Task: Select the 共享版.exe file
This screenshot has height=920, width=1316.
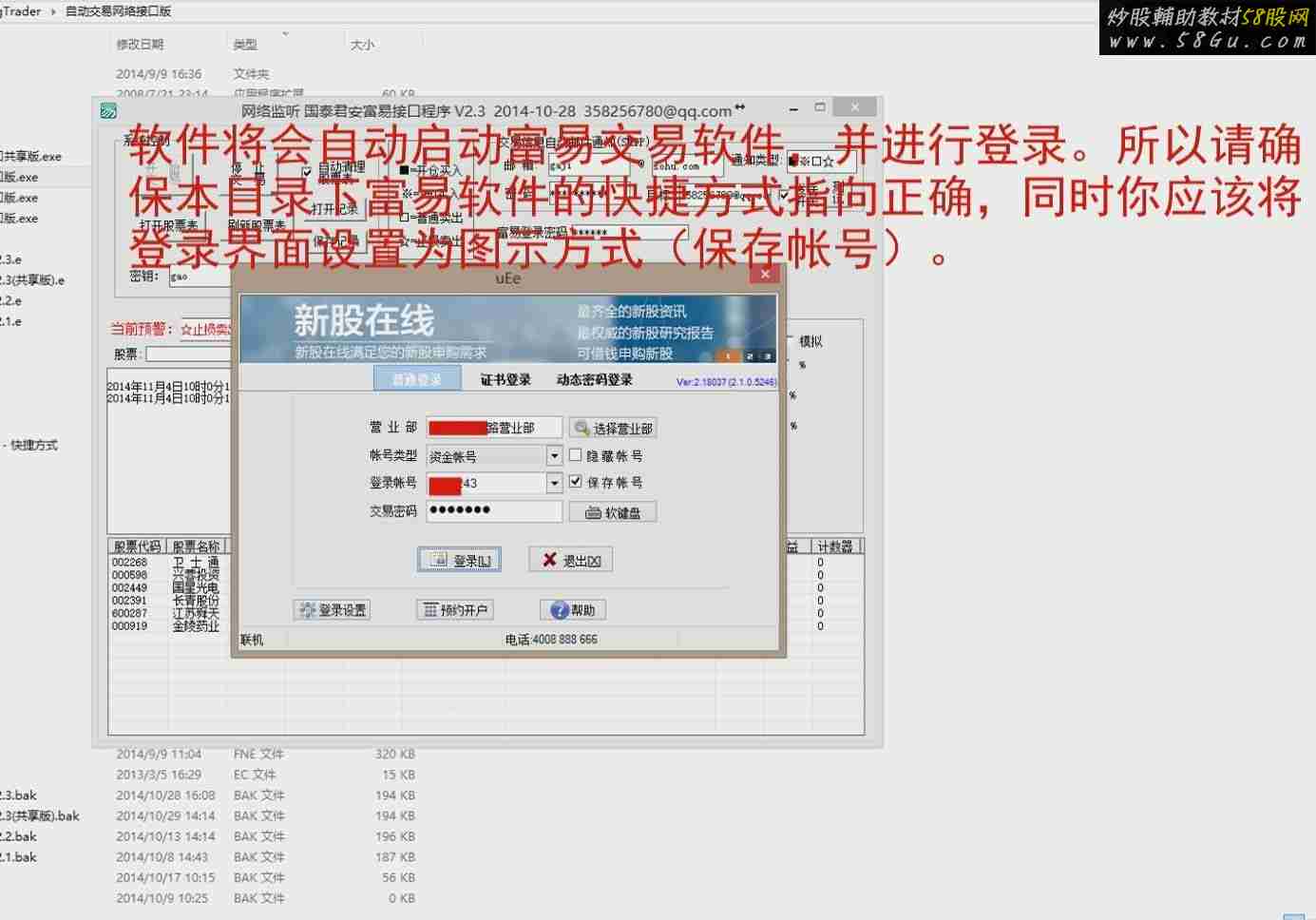Action: tap(30, 157)
